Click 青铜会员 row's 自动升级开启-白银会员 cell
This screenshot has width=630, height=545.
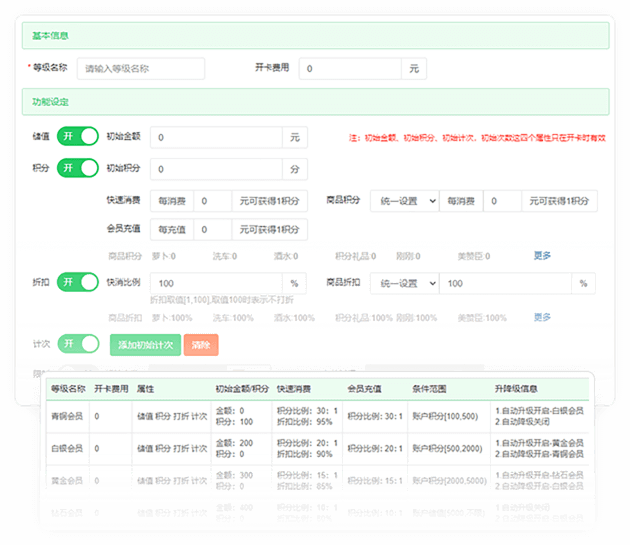pos(539,410)
